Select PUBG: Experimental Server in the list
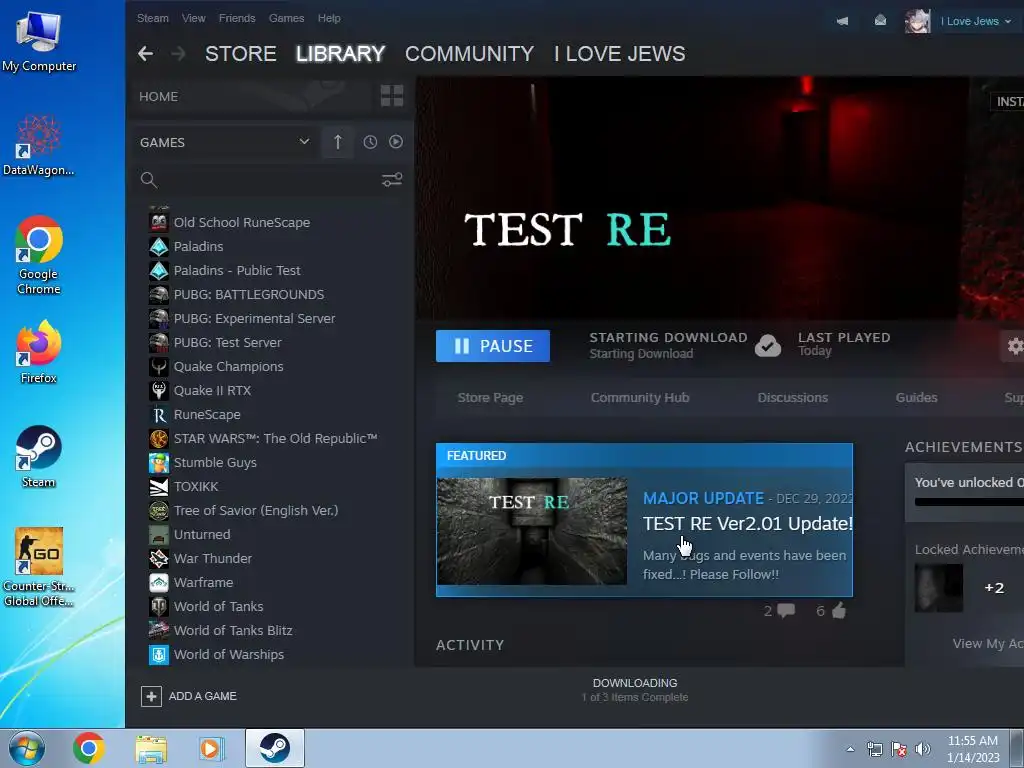 (254, 319)
